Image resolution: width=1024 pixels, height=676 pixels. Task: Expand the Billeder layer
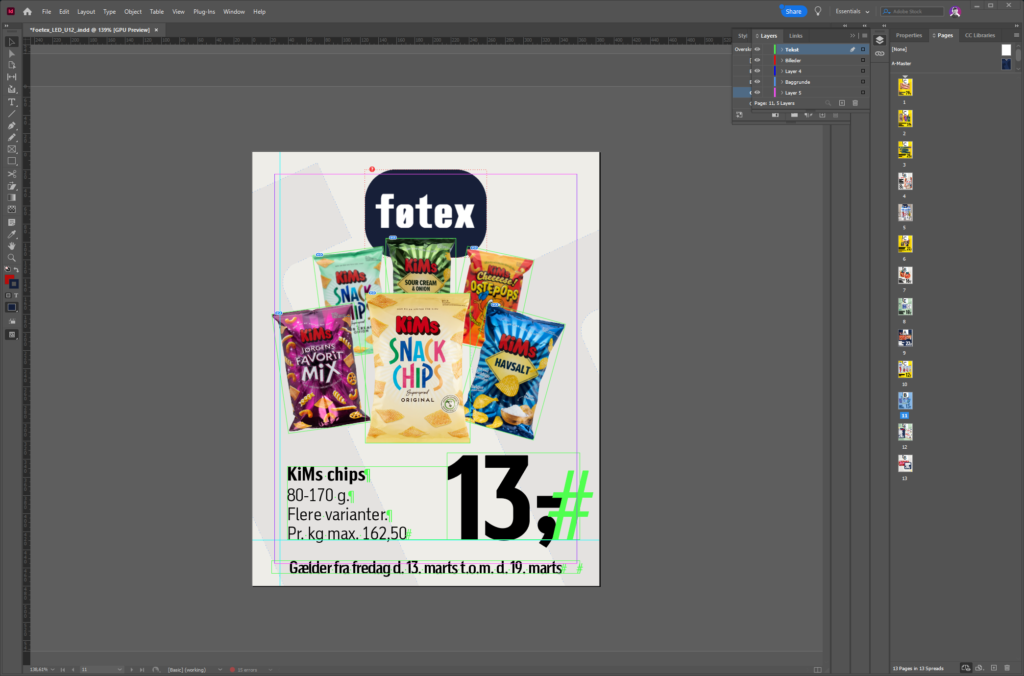pyautogui.click(x=782, y=60)
